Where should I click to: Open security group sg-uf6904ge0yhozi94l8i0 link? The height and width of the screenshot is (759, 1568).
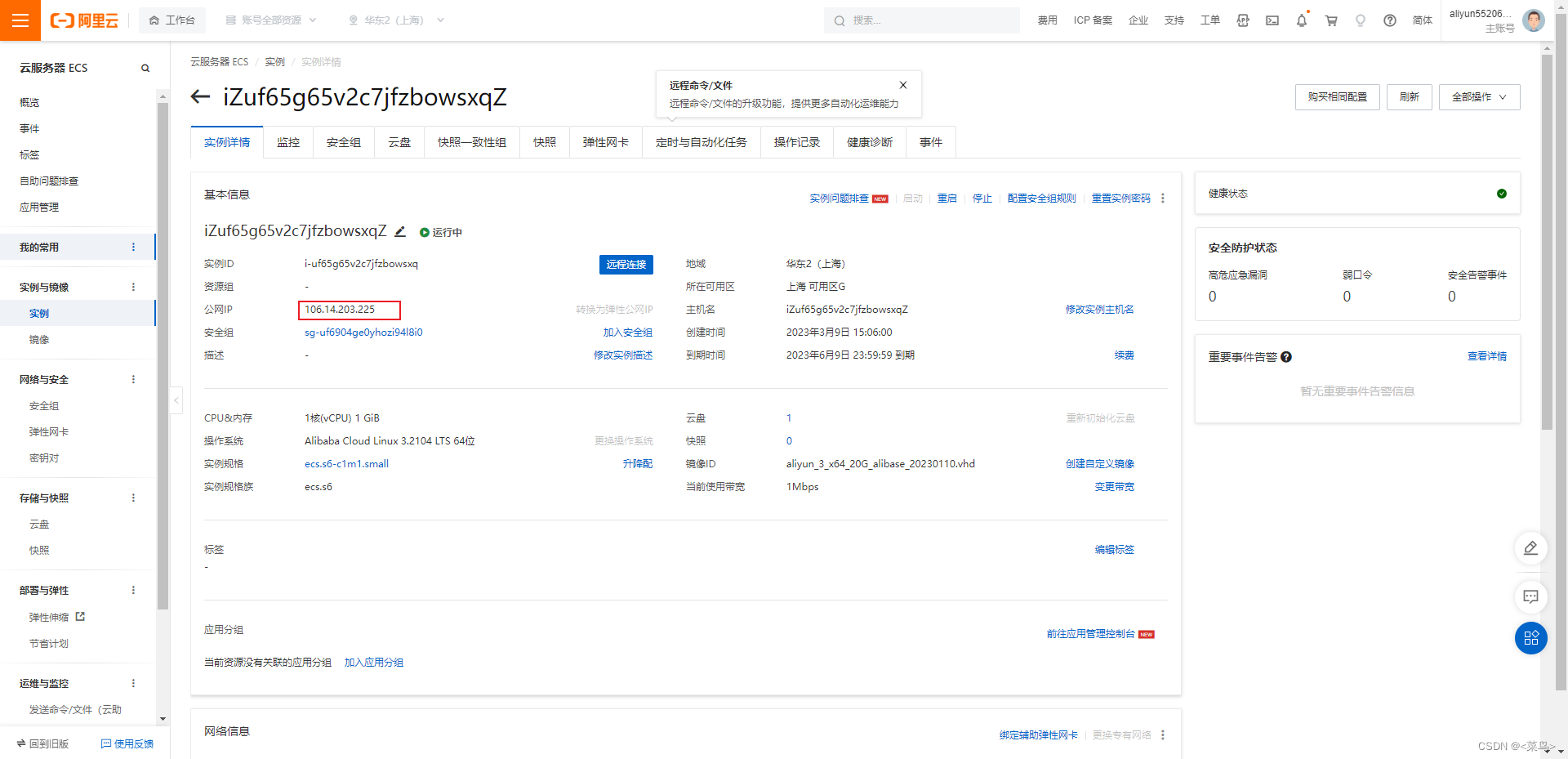364,333
